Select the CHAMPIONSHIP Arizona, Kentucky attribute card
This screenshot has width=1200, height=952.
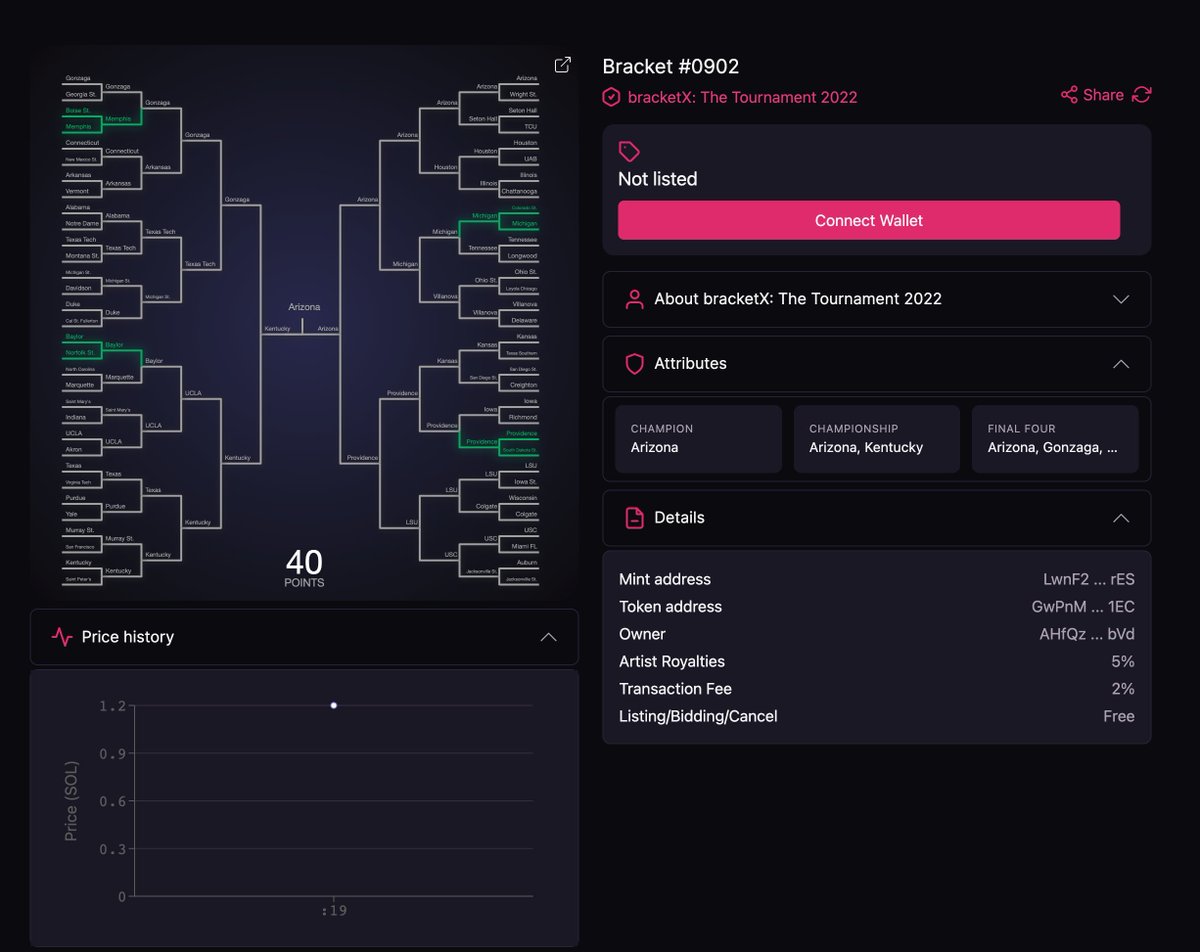(877, 439)
